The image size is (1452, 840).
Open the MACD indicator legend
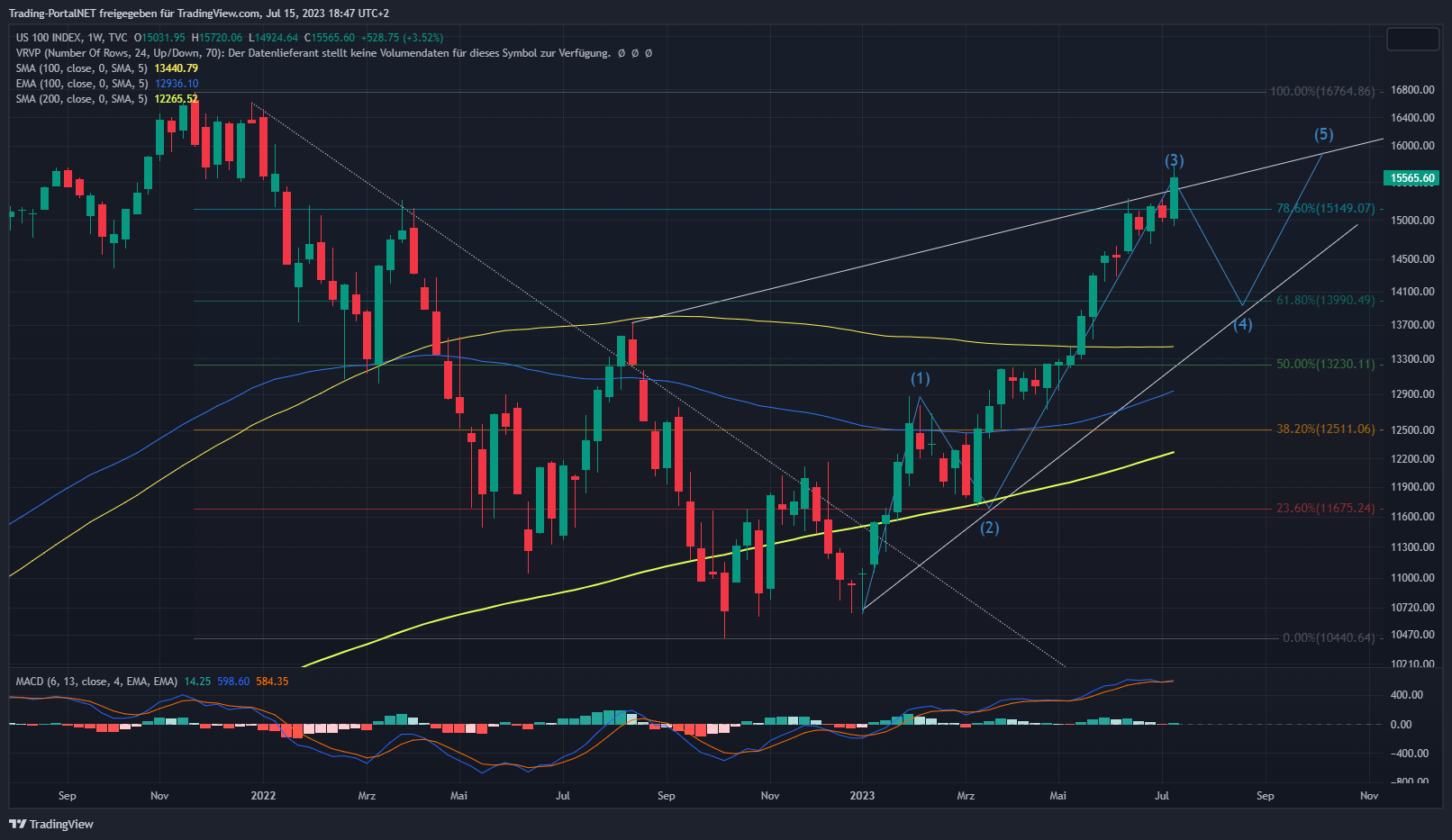(95, 682)
